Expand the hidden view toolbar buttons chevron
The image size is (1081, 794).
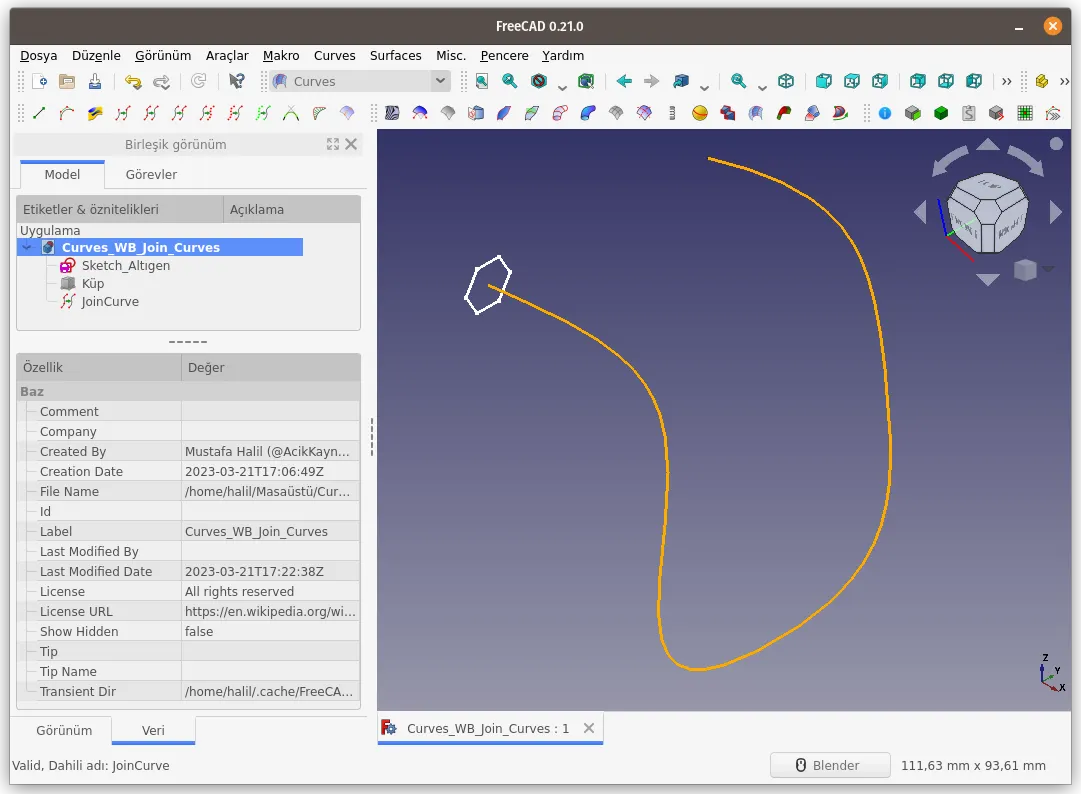pyautogui.click(x=1007, y=81)
